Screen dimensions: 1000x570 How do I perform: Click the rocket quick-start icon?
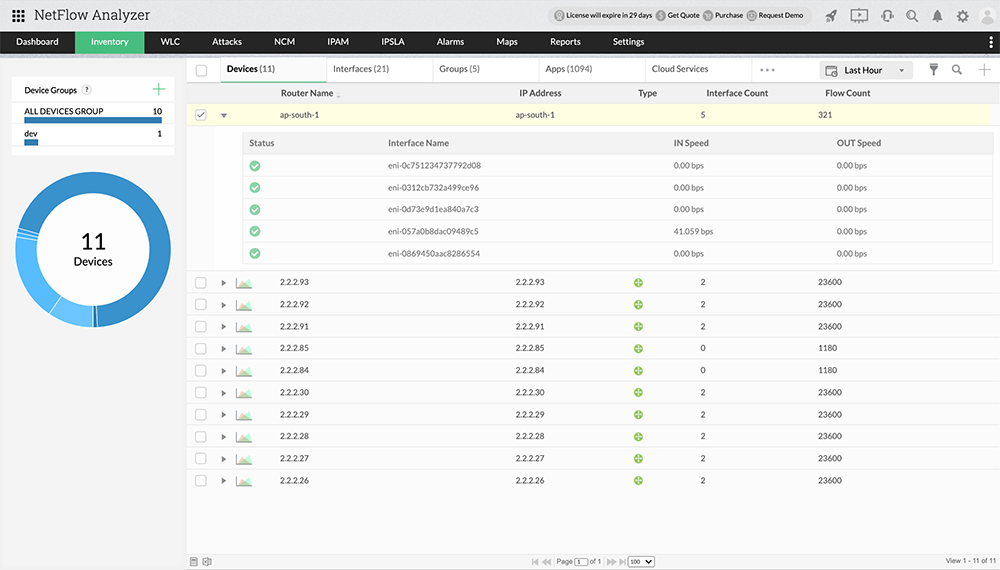pos(831,16)
